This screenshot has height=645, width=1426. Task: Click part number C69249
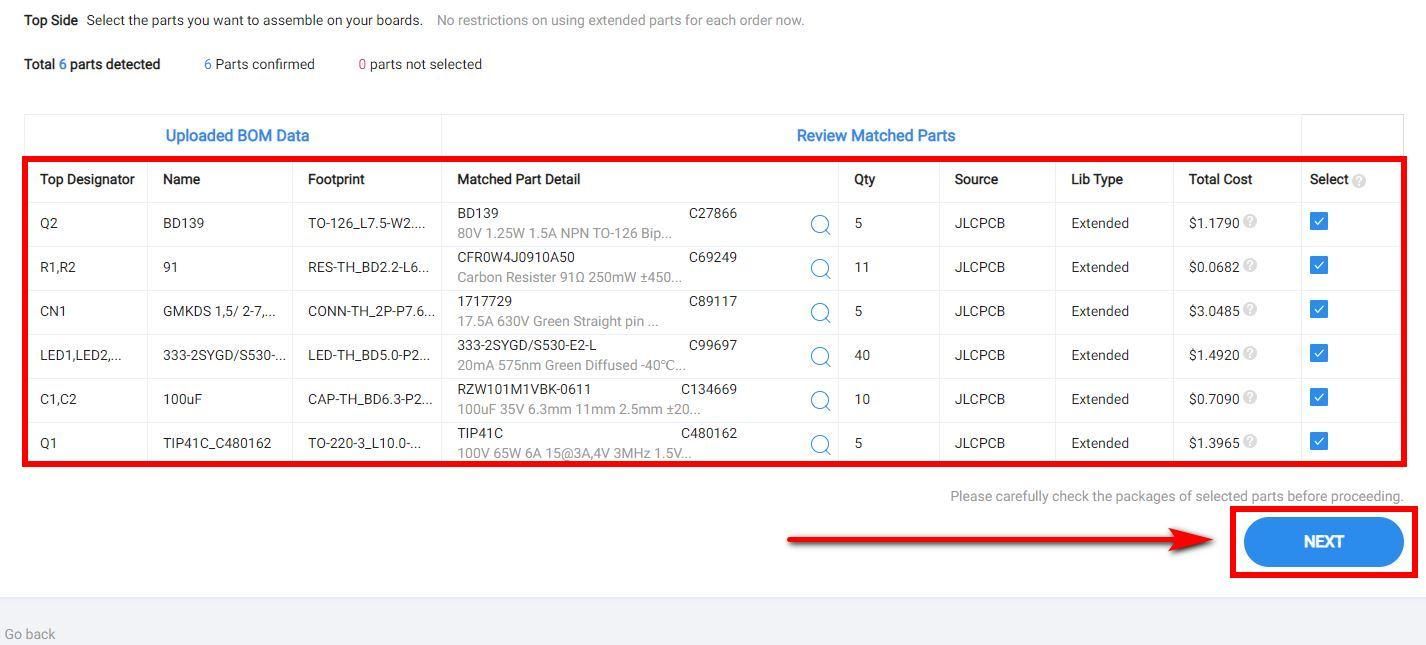point(713,257)
